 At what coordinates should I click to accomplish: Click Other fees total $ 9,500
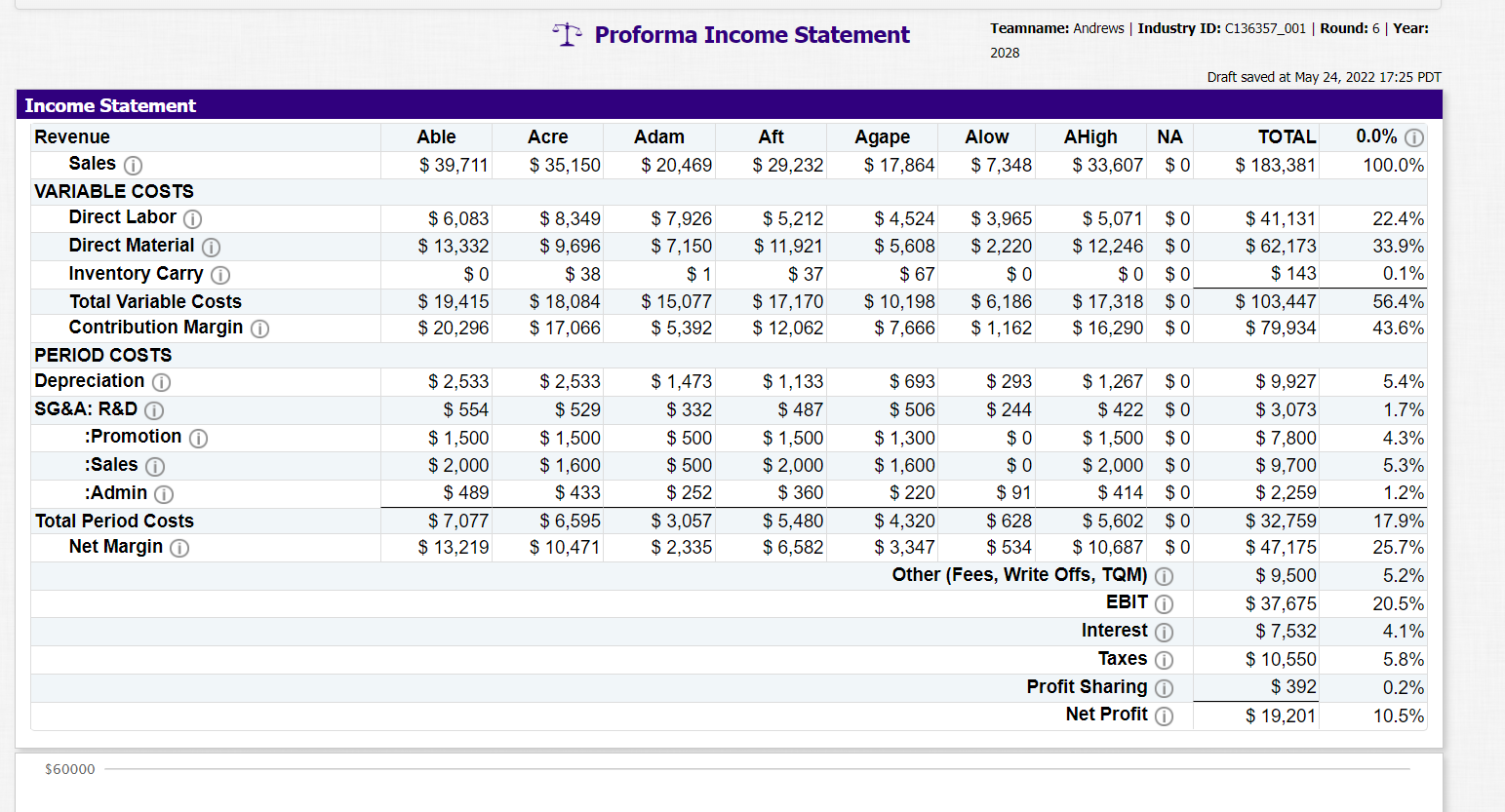coord(1286,575)
